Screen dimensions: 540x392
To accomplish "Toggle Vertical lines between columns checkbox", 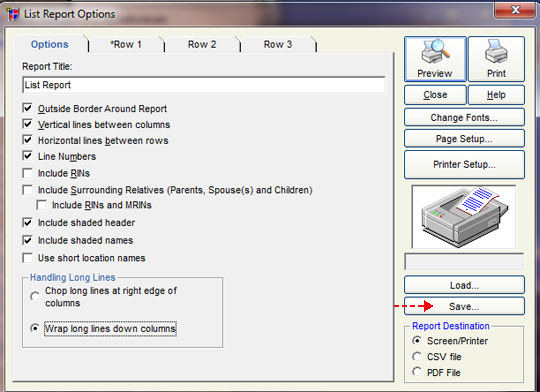I will click(x=28, y=124).
